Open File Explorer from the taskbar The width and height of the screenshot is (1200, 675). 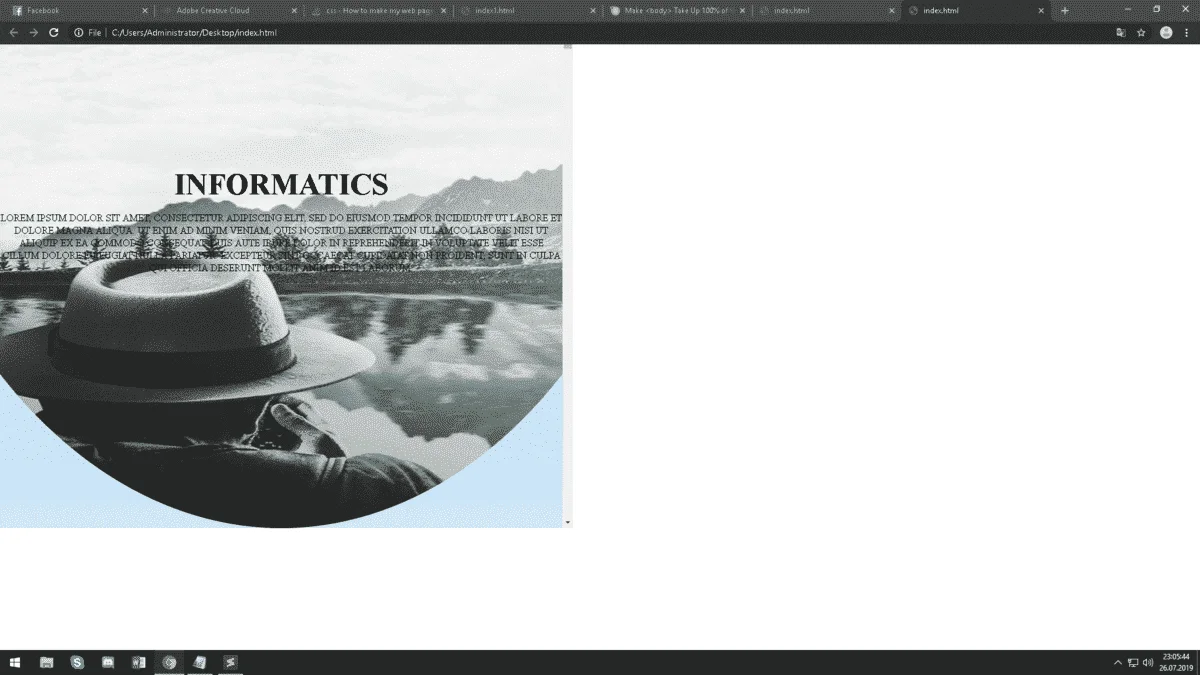pos(46,662)
